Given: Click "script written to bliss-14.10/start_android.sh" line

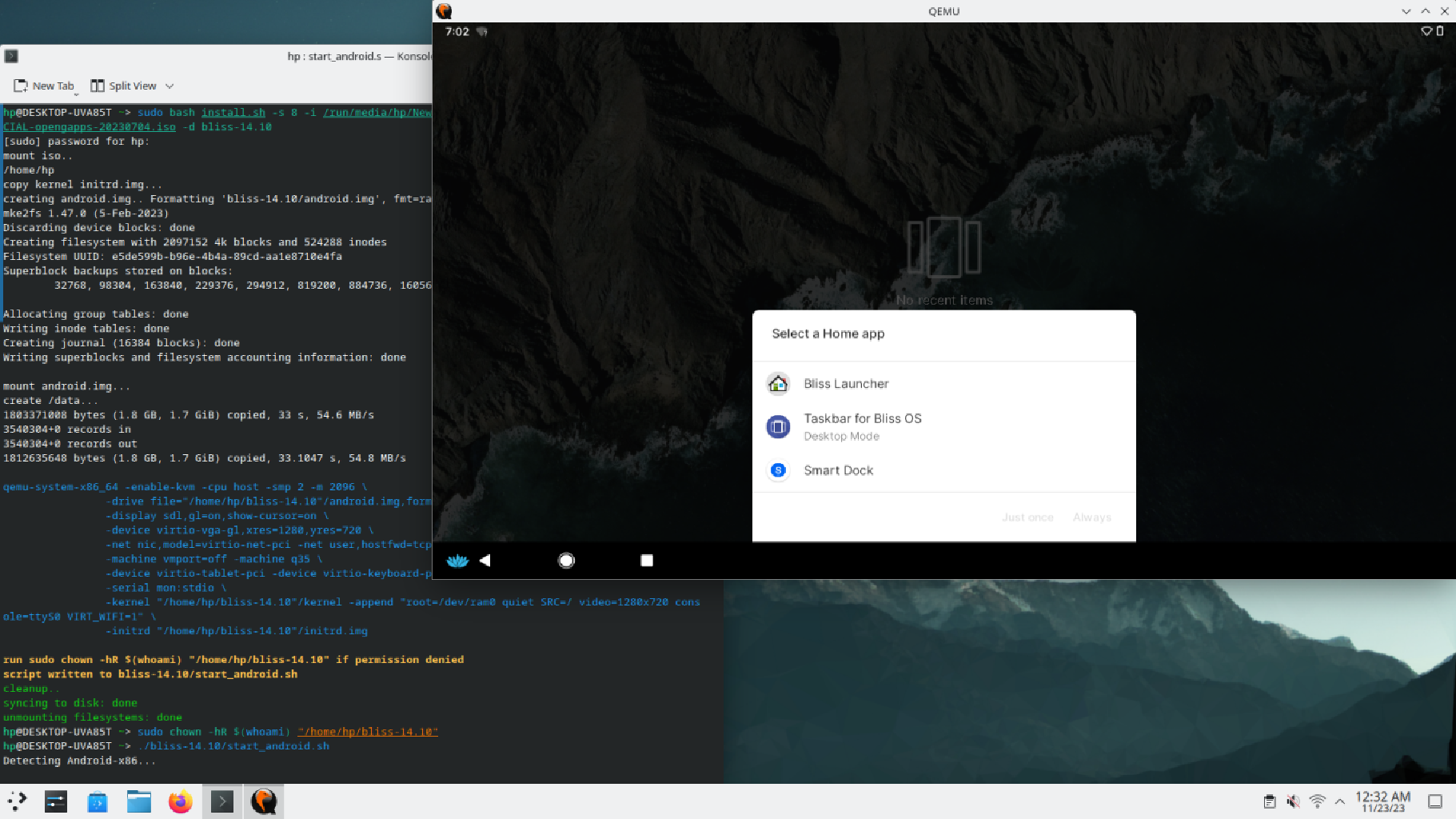Looking at the screenshot, I should click(x=150, y=674).
